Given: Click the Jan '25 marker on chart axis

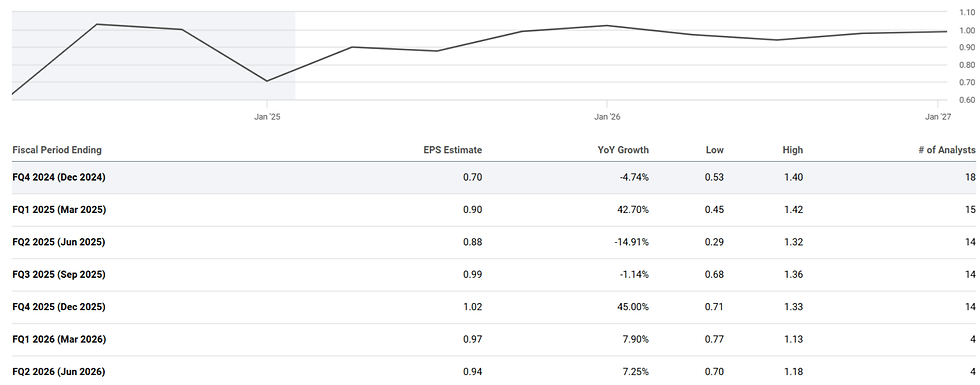Looking at the screenshot, I should click(267, 117).
